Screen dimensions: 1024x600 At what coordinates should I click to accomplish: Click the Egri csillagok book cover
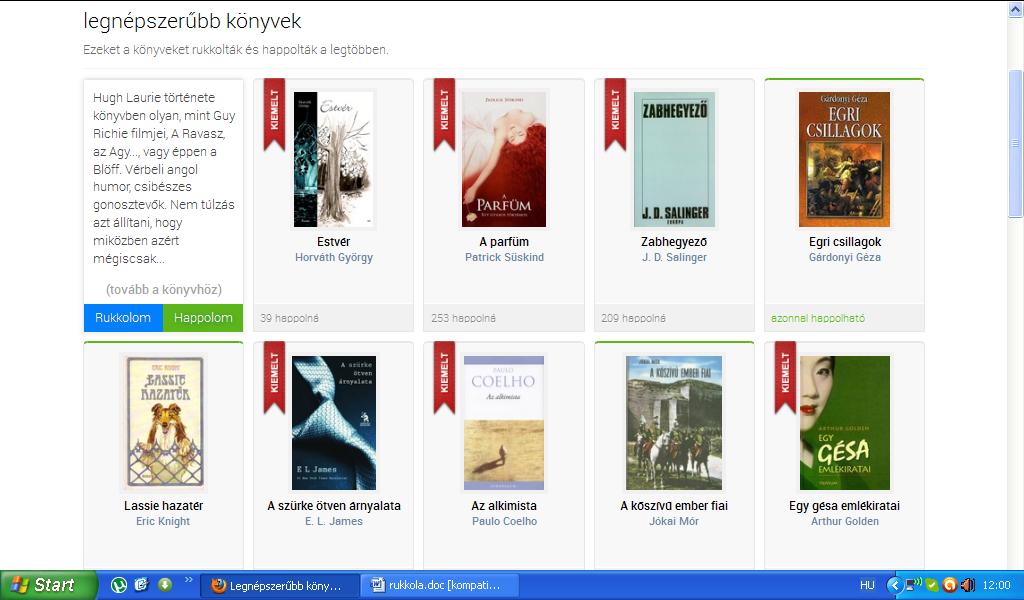[844, 159]
